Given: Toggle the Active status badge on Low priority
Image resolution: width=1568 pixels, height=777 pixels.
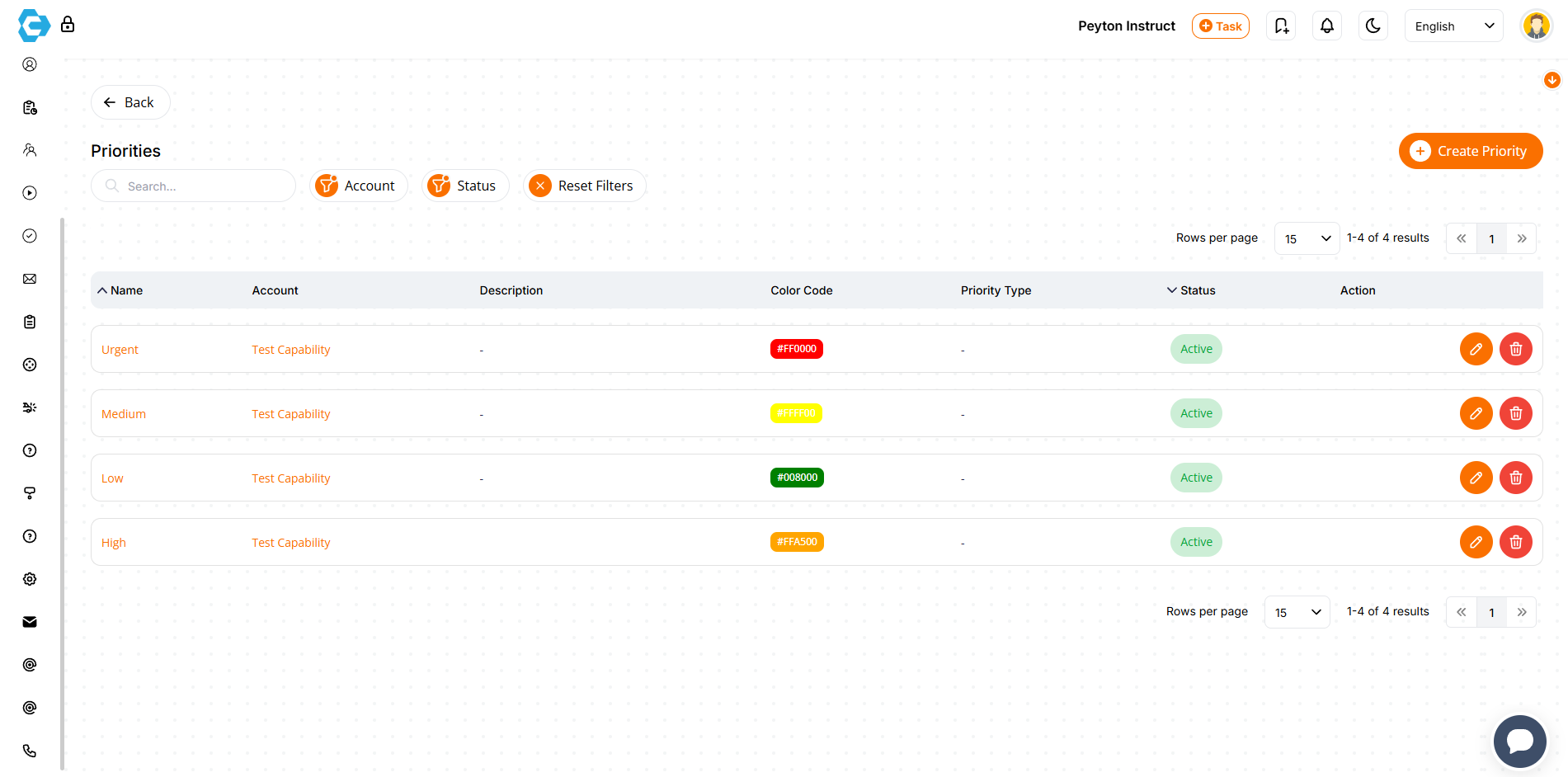Looking at the screenshot, I should click(x=1196, y=478).
